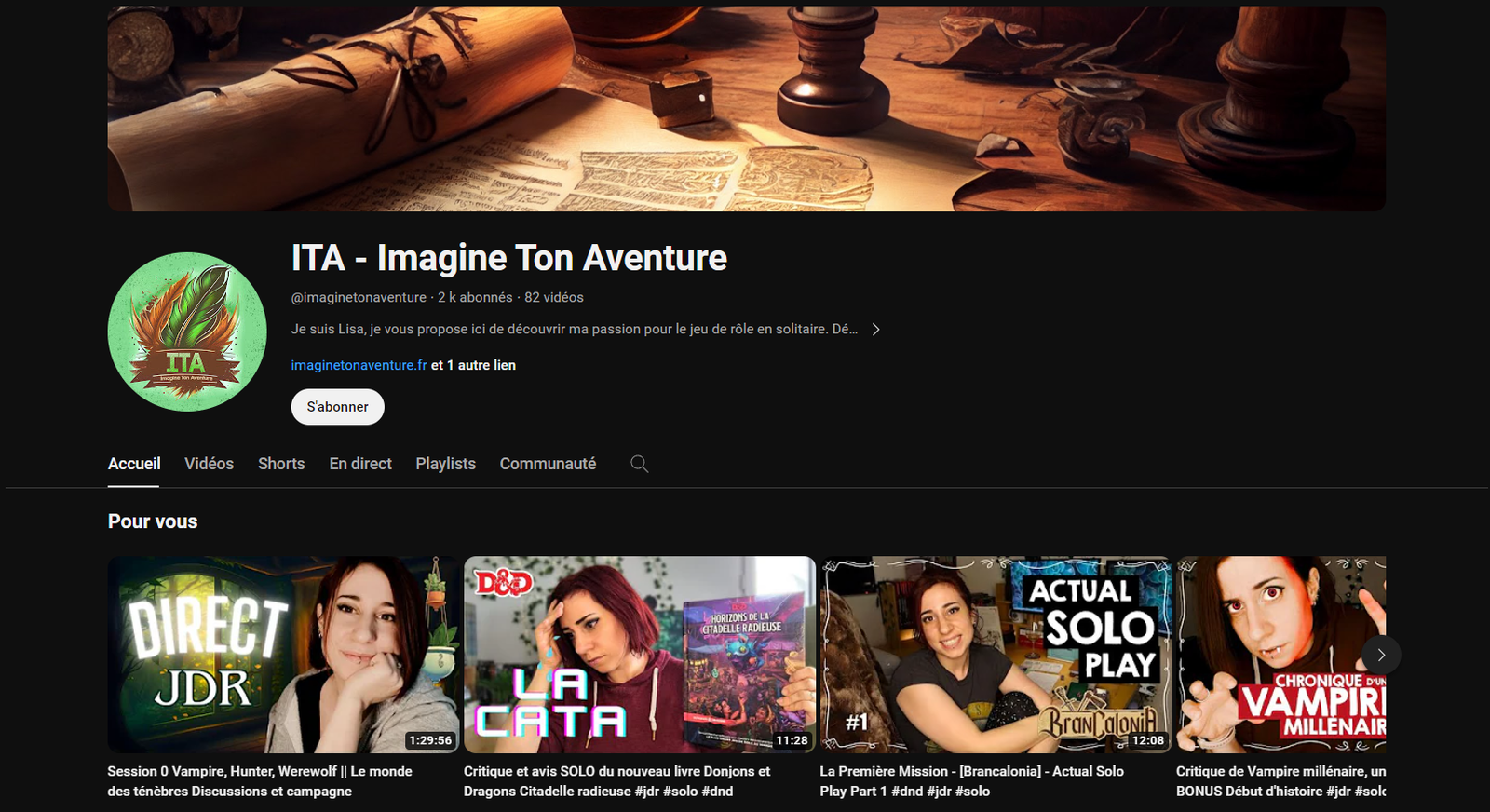Click the 11:28 duration badge

pos(792,740)
